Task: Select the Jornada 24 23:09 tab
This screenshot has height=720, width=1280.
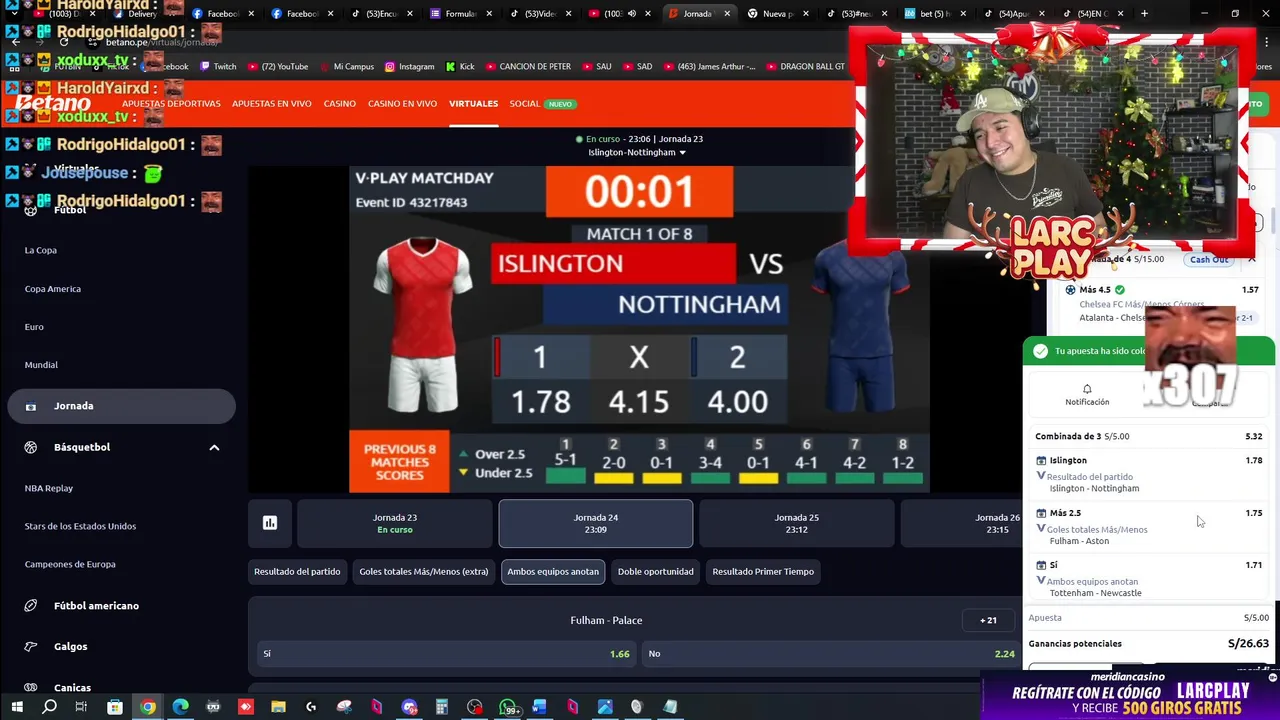Action: pyautogui.click(x=596, y=523)
